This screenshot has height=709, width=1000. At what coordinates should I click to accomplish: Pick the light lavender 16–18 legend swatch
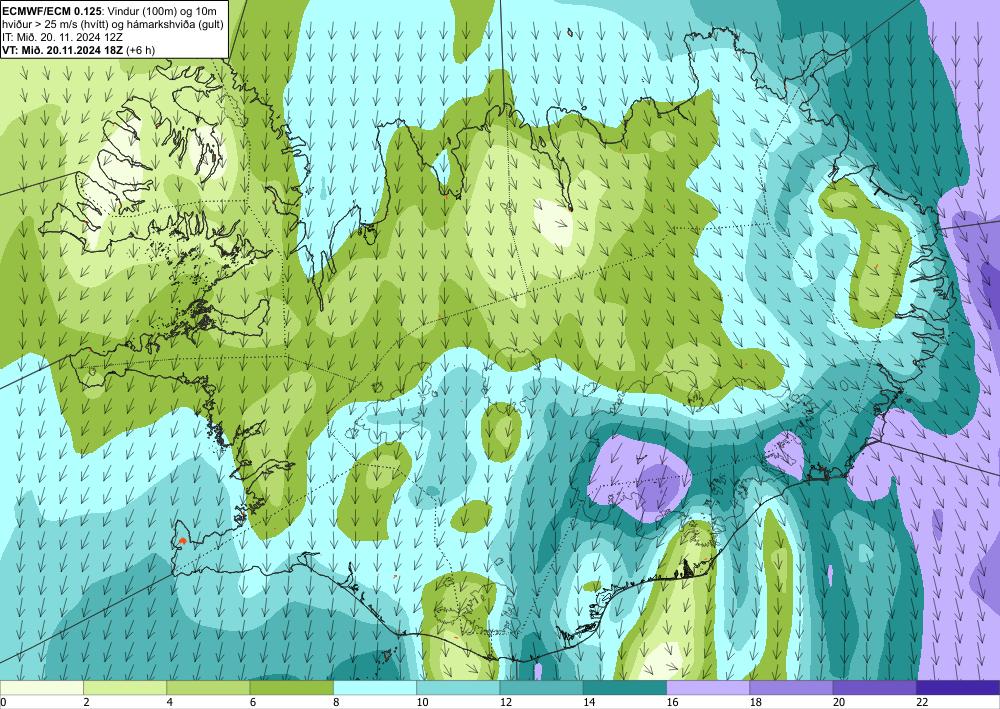tap(708, 688)
